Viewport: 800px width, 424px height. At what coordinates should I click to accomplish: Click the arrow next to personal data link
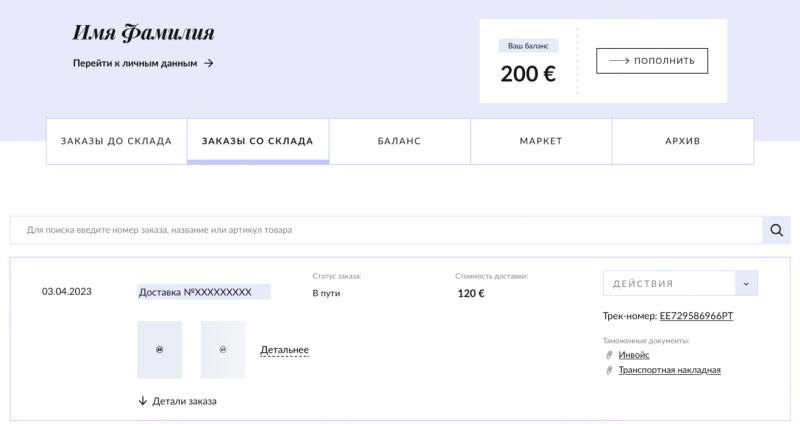[209, 63]
